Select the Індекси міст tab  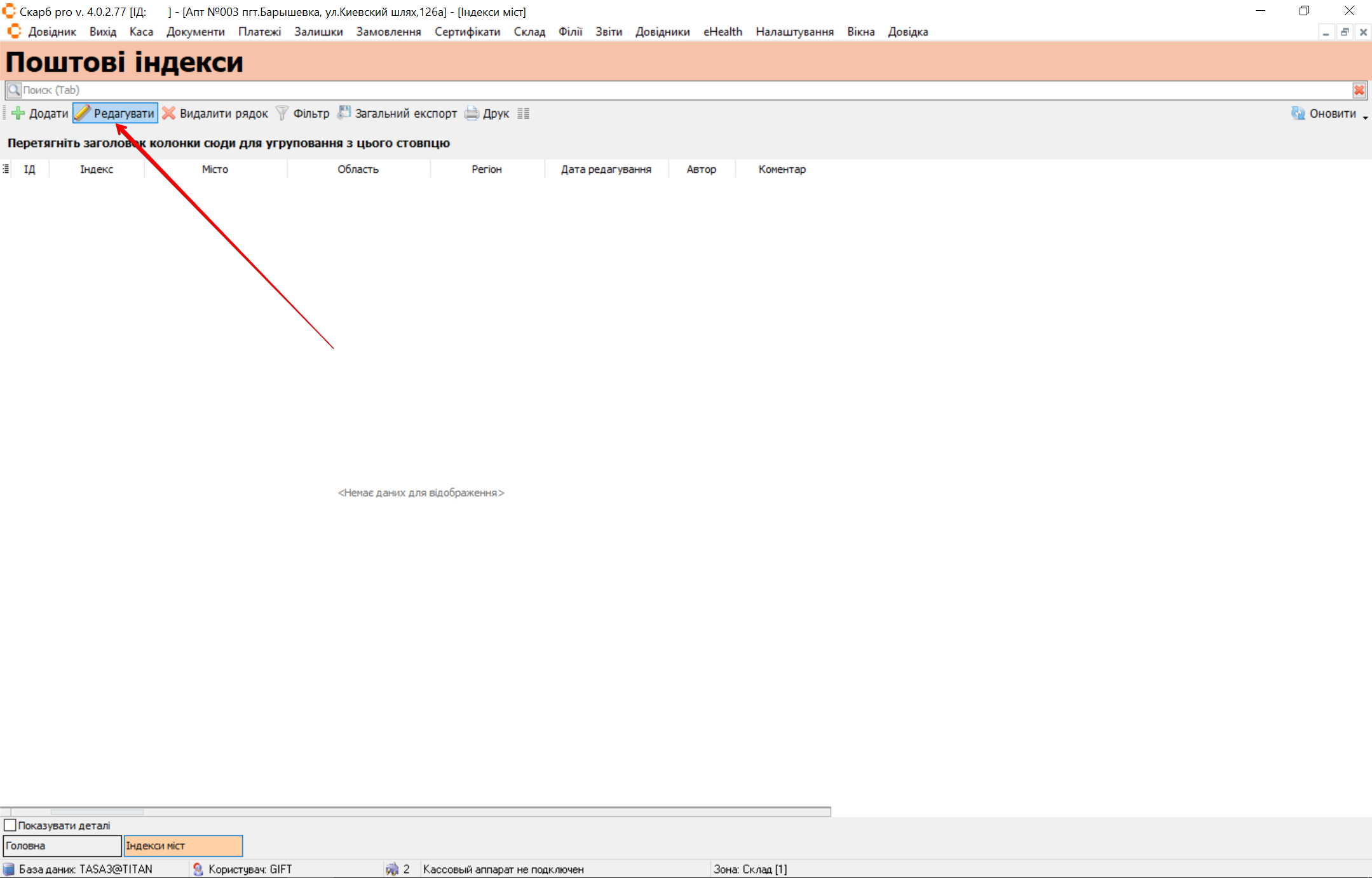(x=183, y=846)
